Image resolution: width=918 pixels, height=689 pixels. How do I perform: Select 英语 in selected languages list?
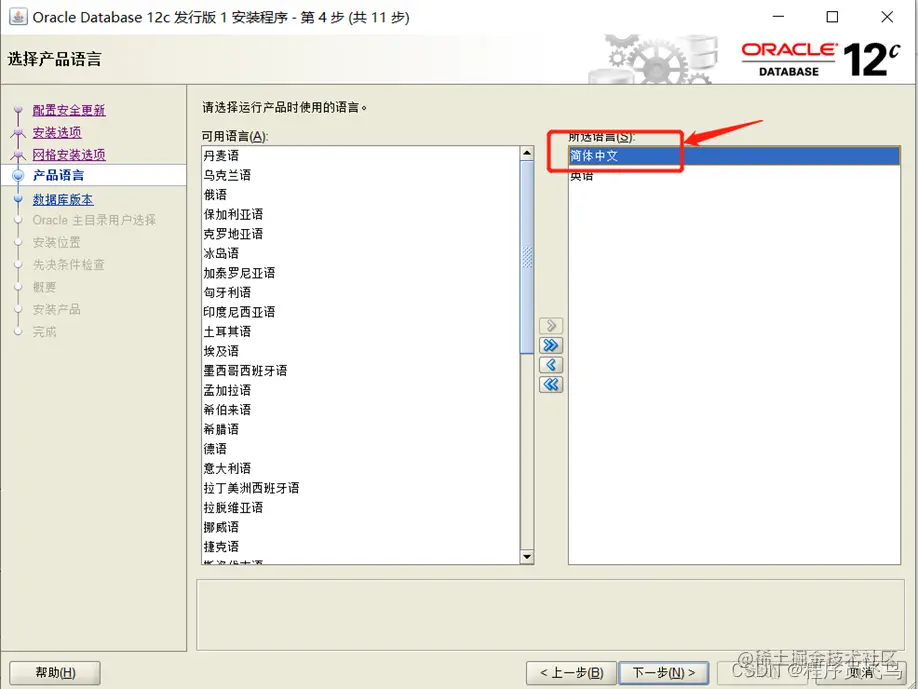734,175
